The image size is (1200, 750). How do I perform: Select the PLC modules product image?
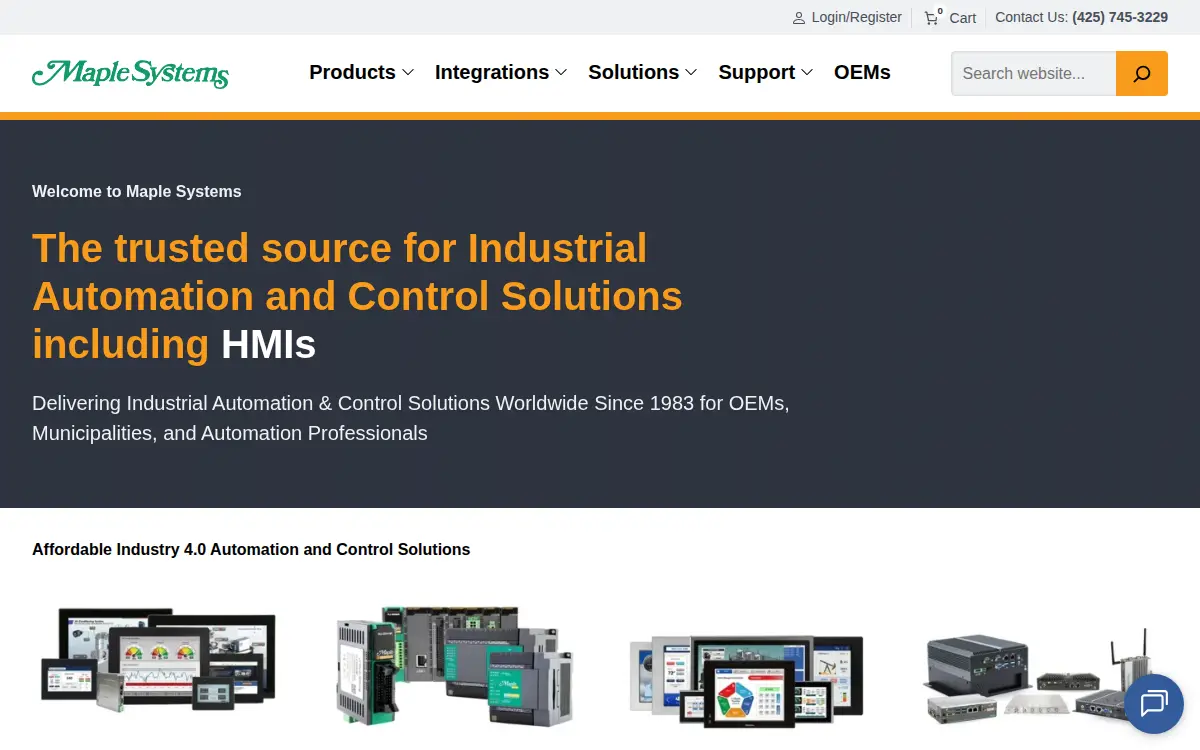click(x=455, y=664)
